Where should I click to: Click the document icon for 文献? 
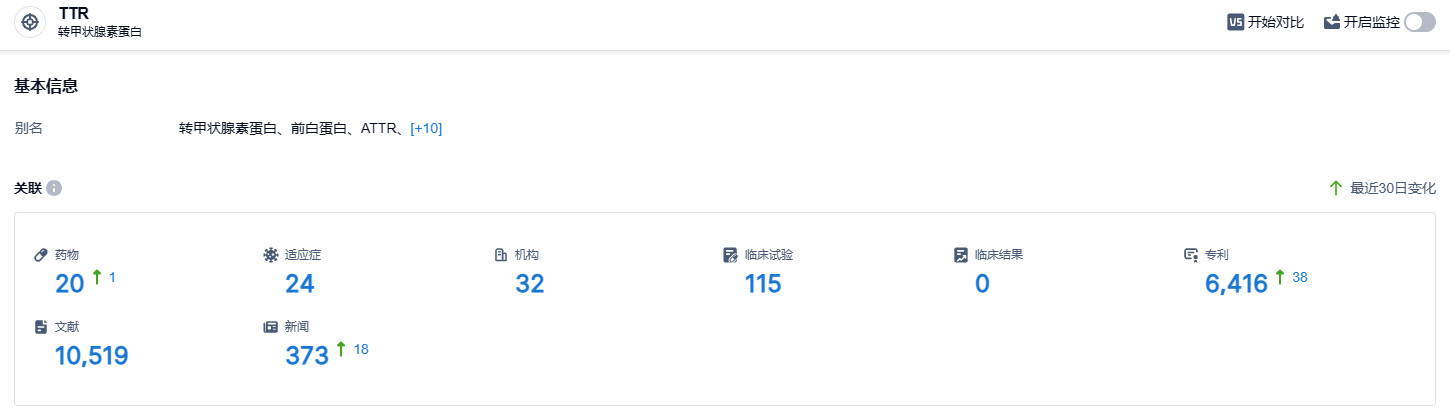coord(41,327)
